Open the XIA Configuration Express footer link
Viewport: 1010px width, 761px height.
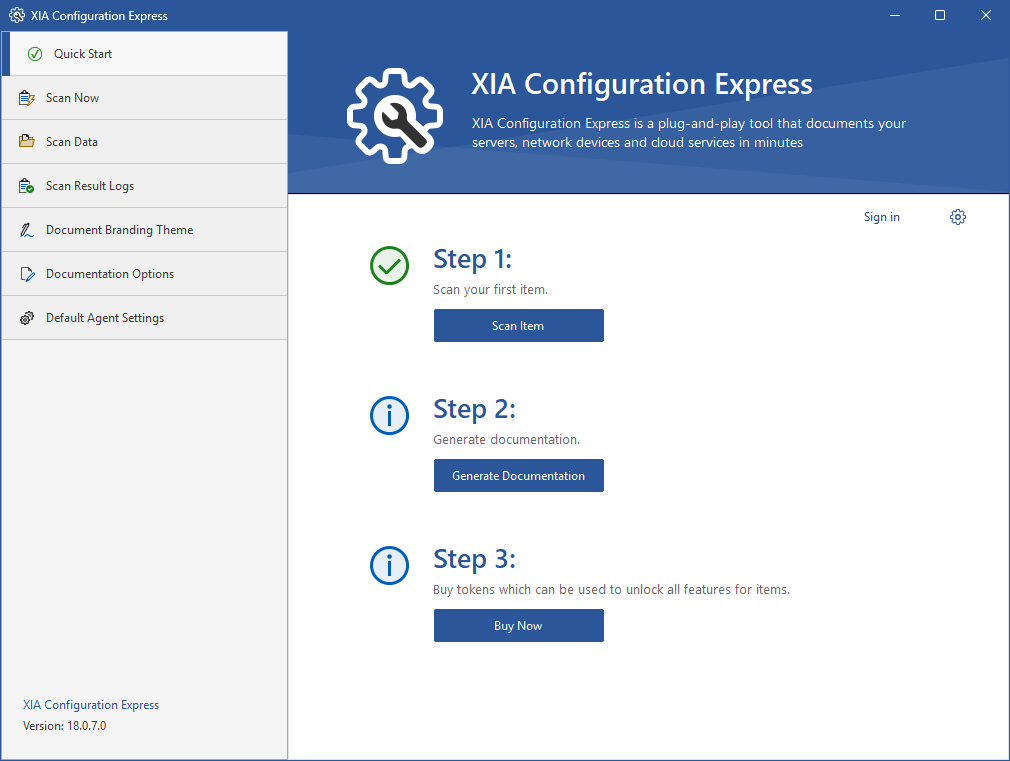point(91,705)
